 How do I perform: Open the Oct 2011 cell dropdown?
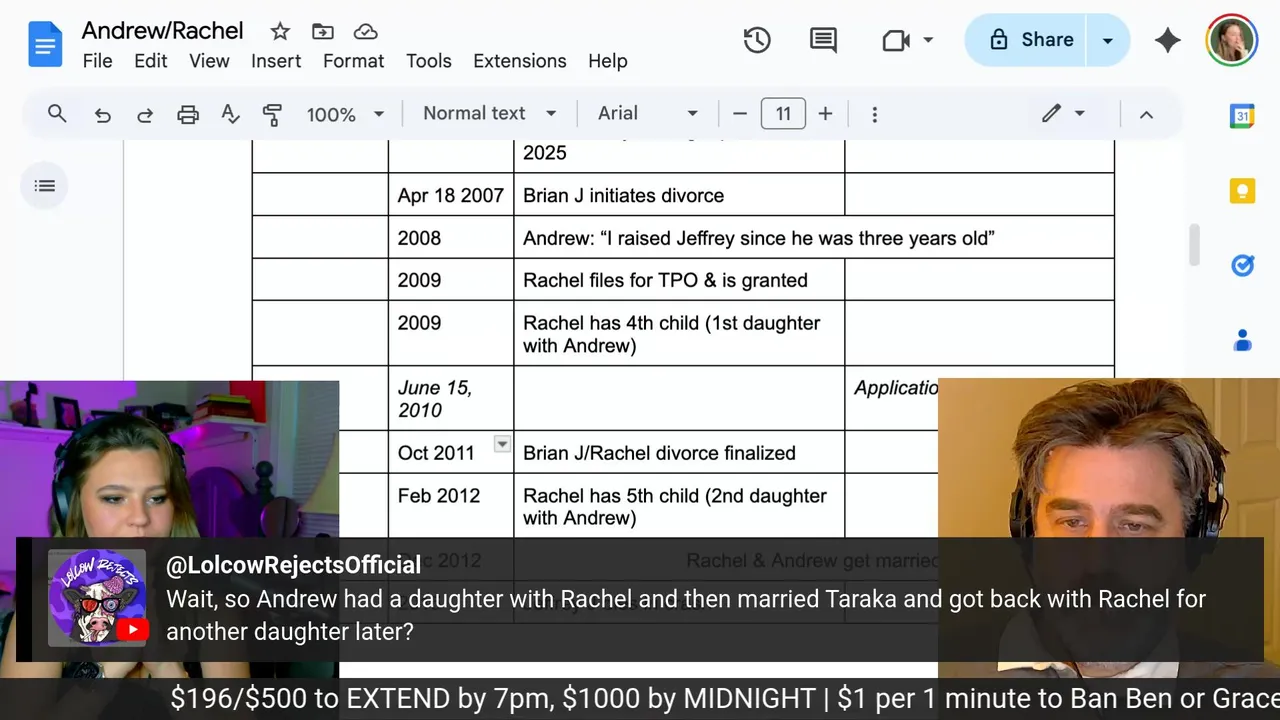click(x=502, y=444)
